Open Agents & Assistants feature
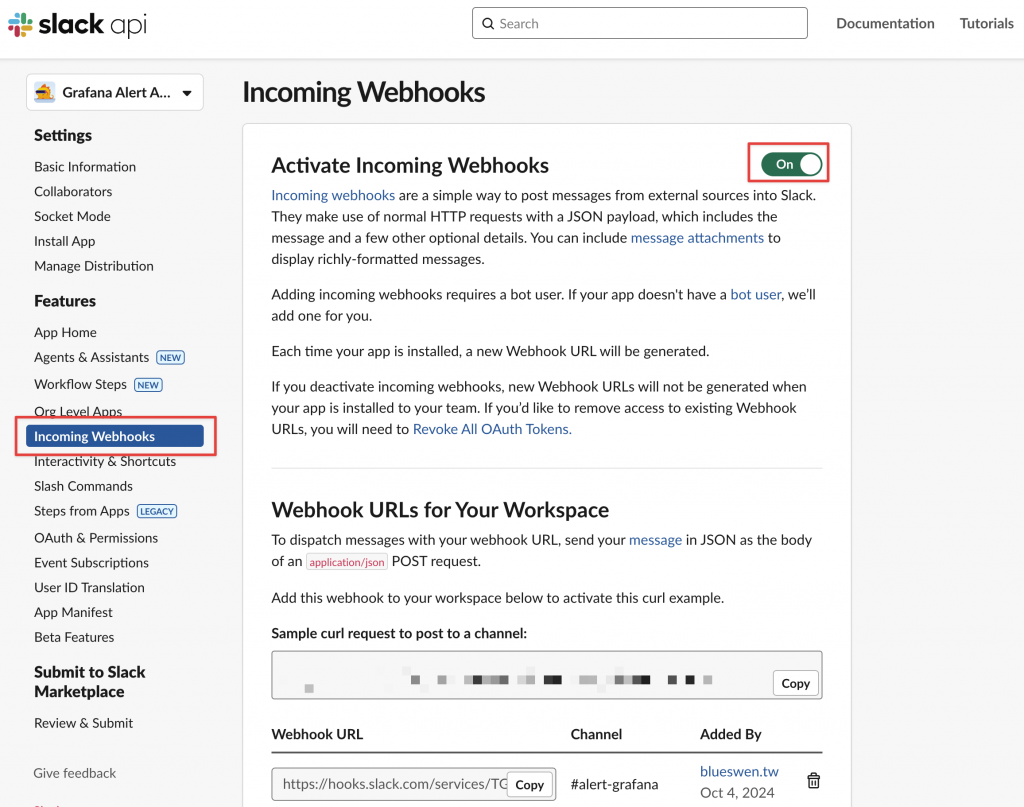 click(91, 358)
